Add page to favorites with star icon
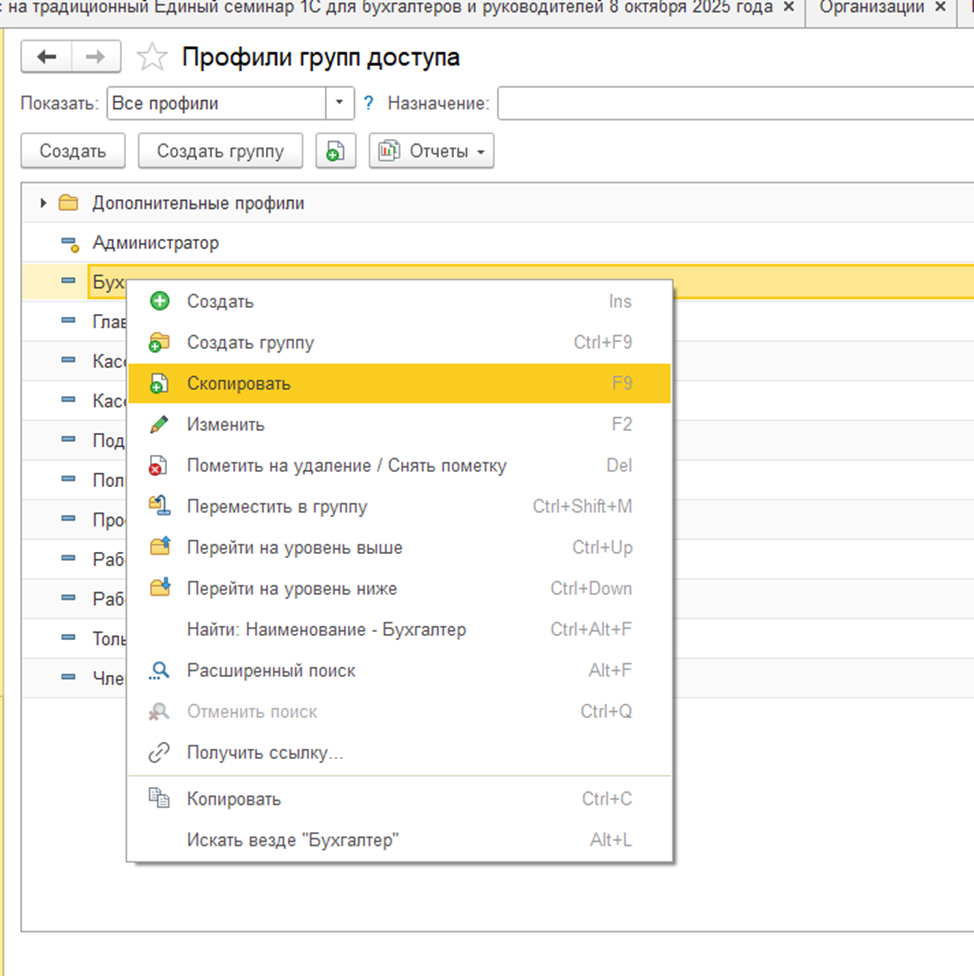The image size is (974, 976). coord(152,57)
